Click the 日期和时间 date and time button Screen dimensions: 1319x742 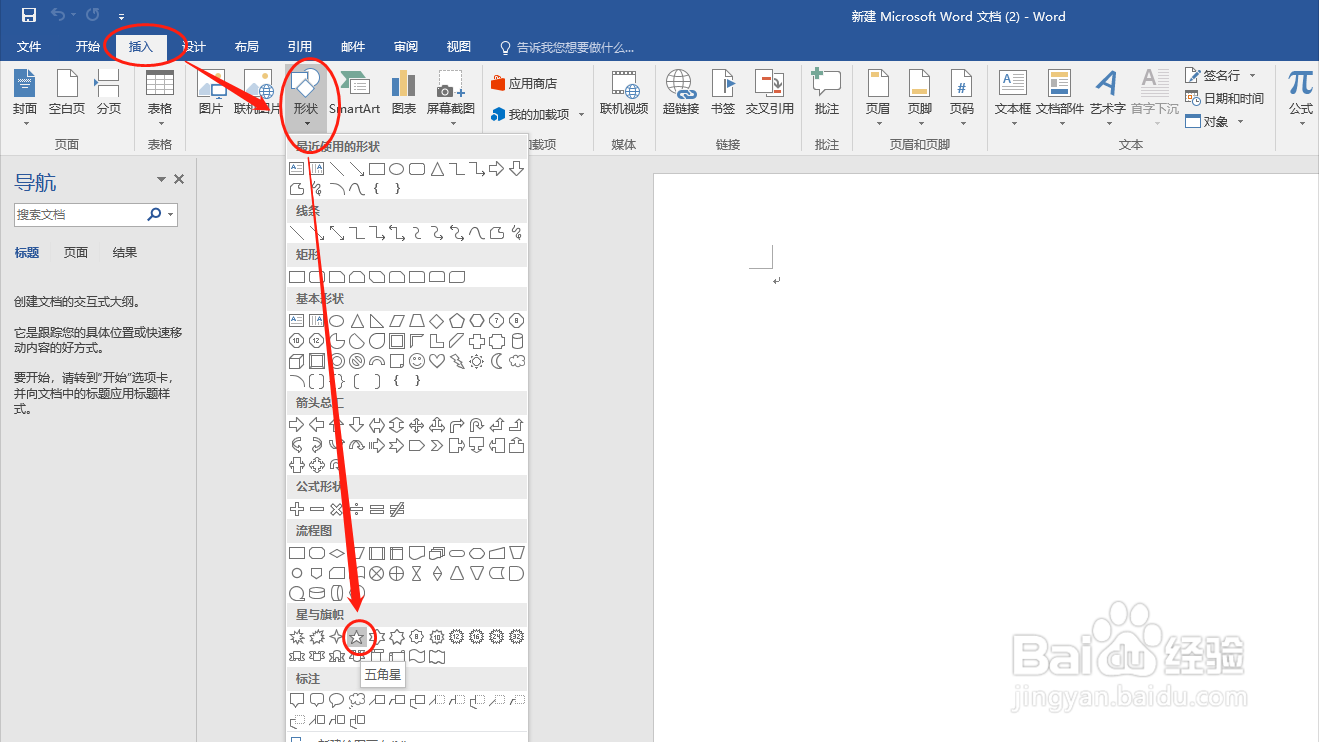point(1224,98)
